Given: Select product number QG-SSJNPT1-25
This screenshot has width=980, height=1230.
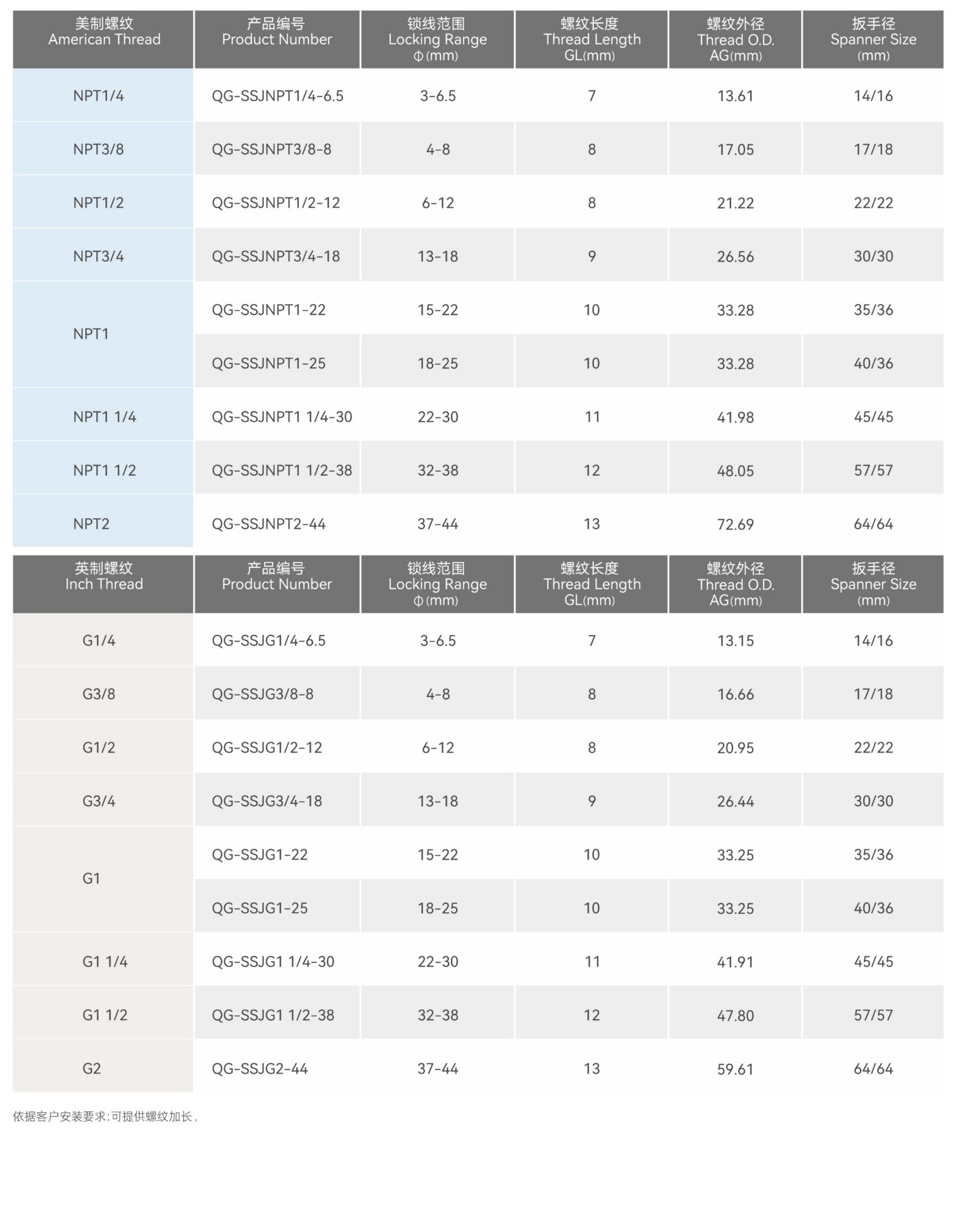Looking at the screenshot, I should click(x=269, y=363).
